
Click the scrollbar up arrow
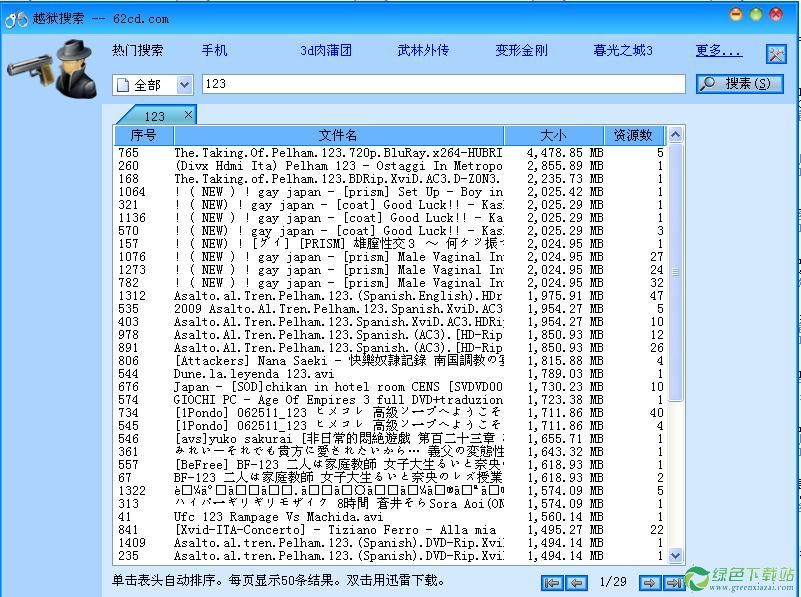click(x=675, y=135)
